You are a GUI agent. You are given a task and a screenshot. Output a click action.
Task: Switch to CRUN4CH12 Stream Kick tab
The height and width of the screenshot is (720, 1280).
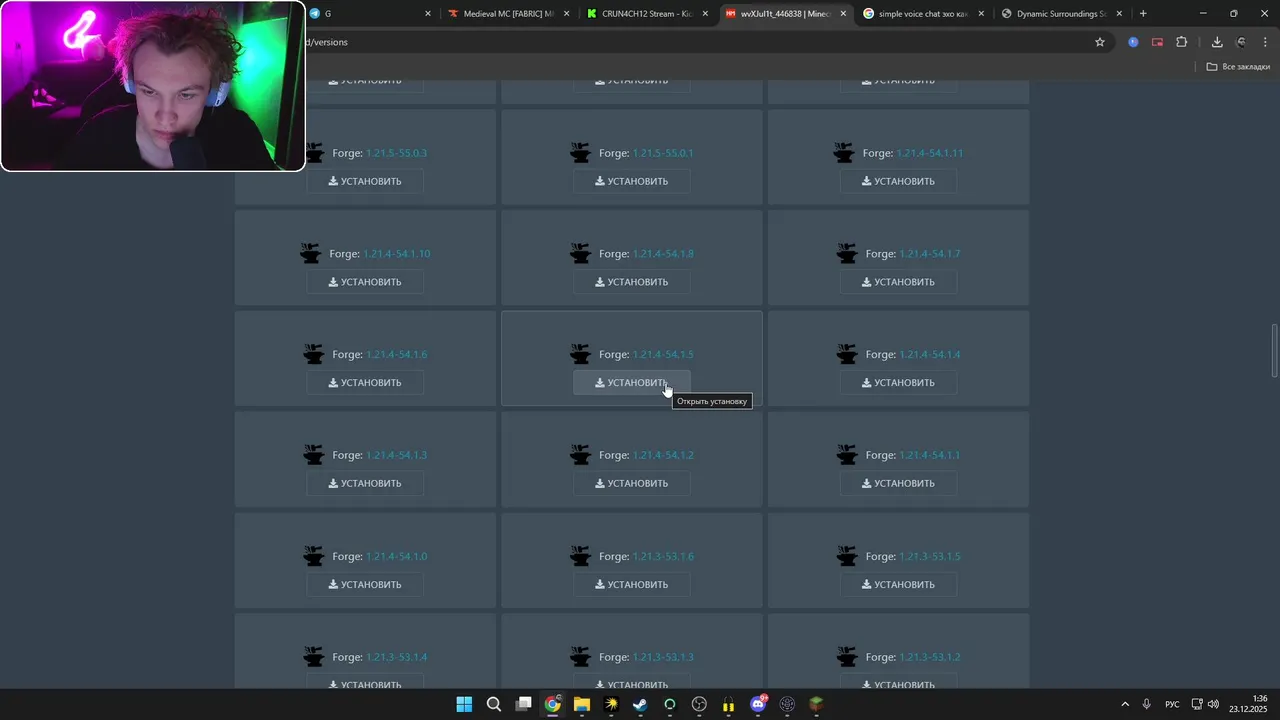pyautogui.click(x=646, y=14)
